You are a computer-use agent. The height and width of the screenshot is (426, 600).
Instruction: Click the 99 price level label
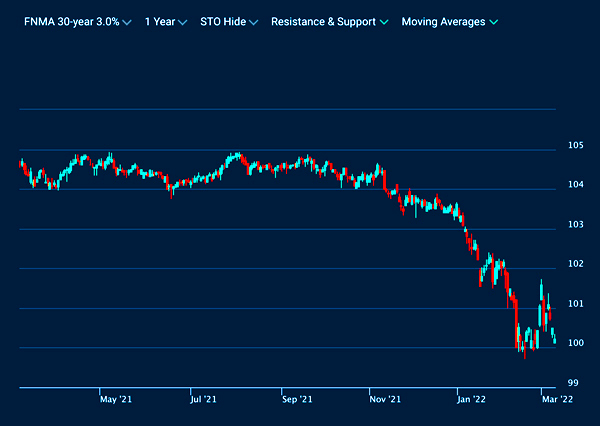pos(572,383)
